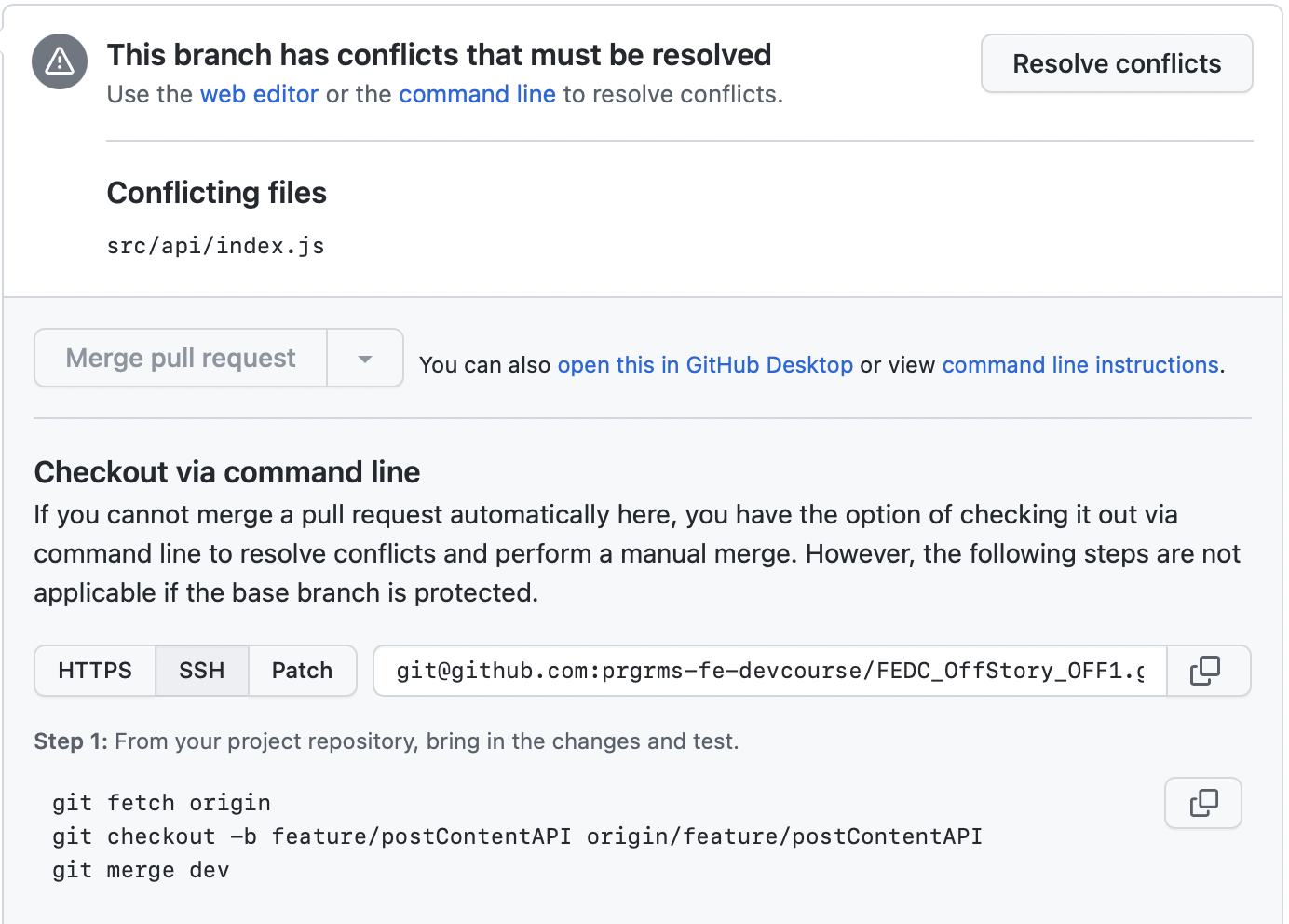The image size is (1289, 924).
Task: Click the src/api/index.js conflicting file
Action: pyautogui.click(x=215, y=246)
